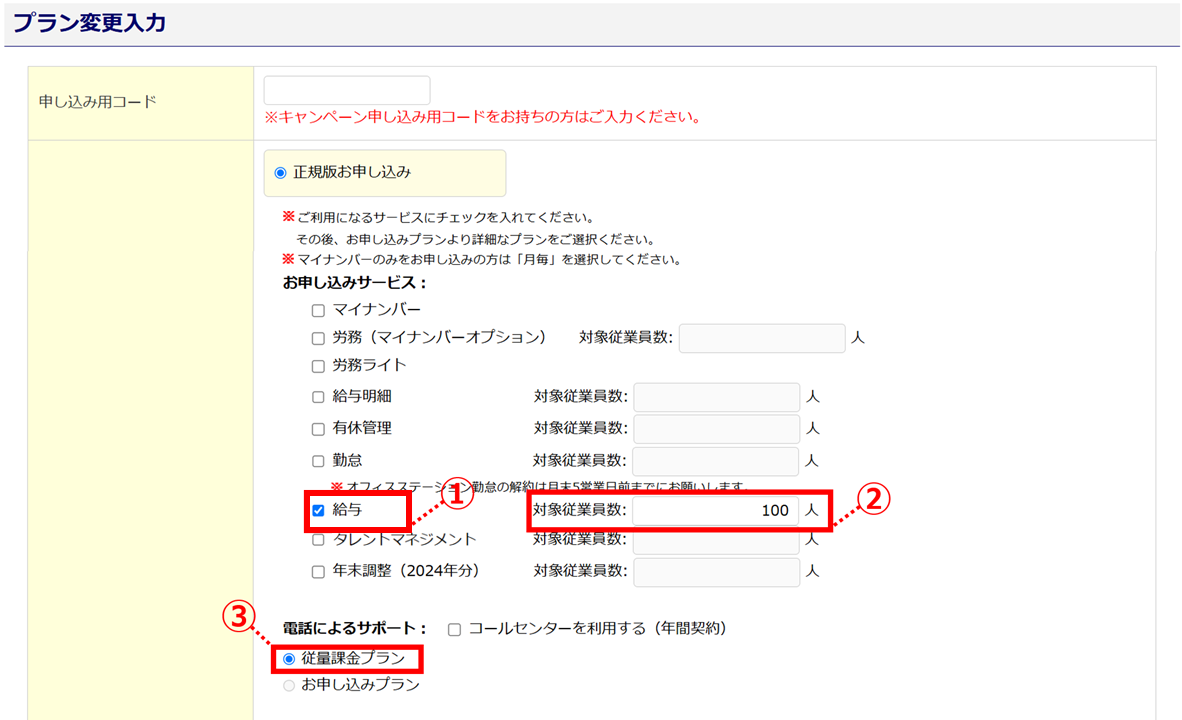
Task: Check コールセンターを利用する（年間契約） option
Action: 455,630
